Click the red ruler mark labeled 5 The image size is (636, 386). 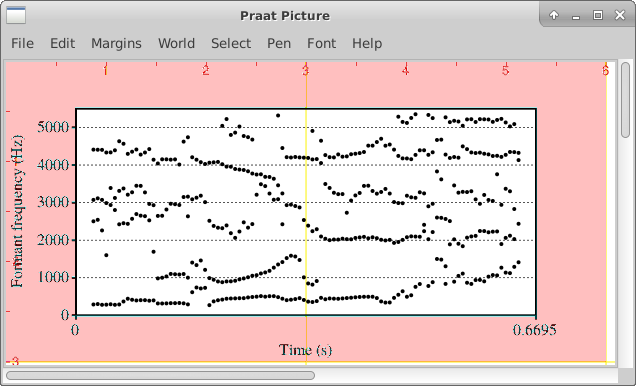coord(505,71)
